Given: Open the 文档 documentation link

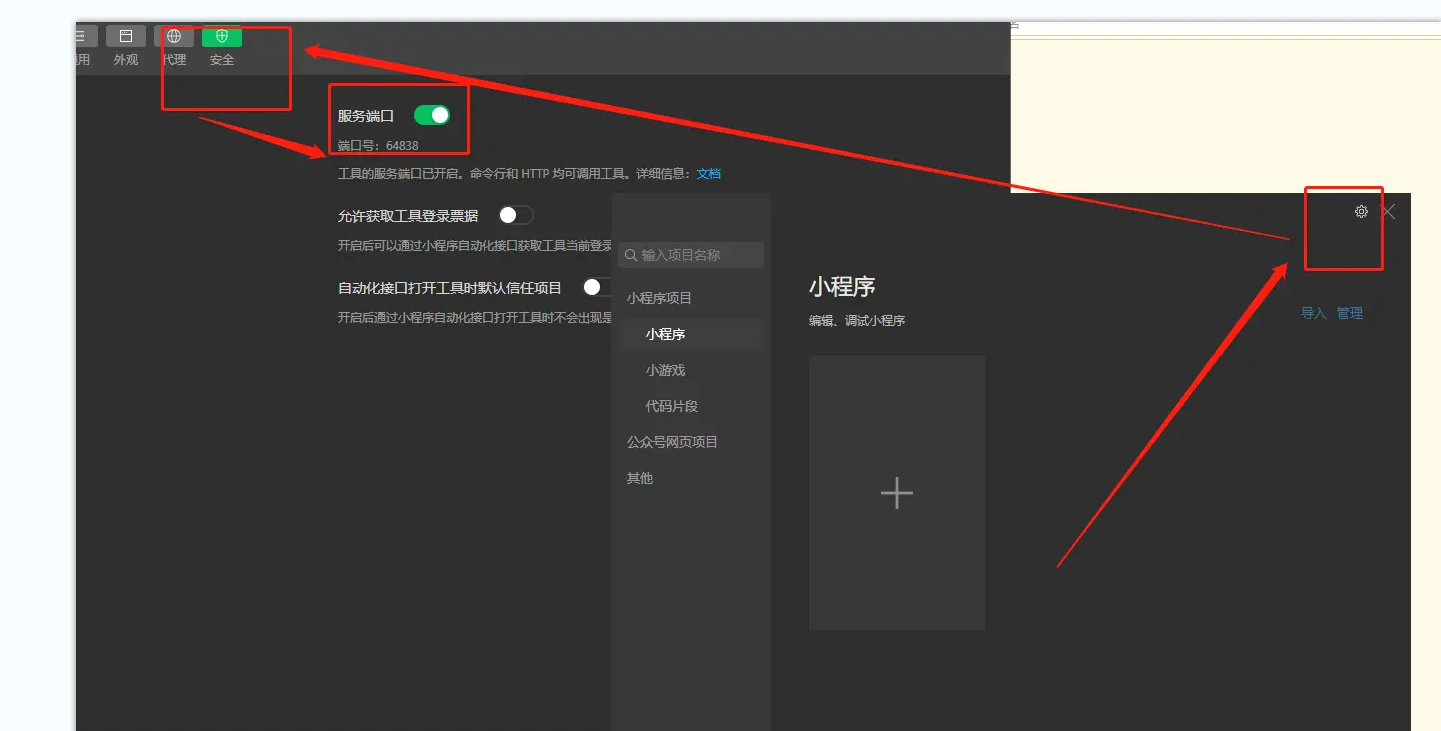Looking at the screenshot, I should pyautogui.click(x=708, y=173).
